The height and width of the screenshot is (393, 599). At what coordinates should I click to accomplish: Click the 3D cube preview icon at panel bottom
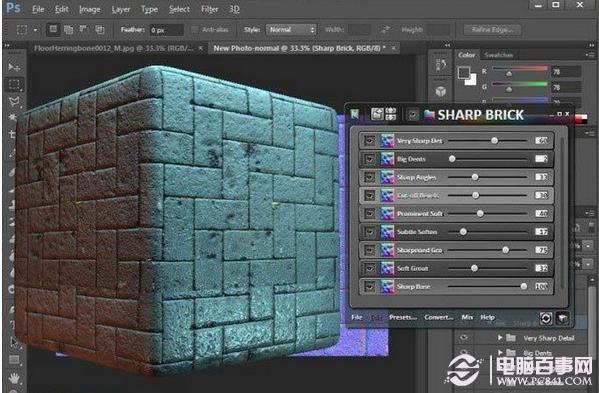coord(562,318)
